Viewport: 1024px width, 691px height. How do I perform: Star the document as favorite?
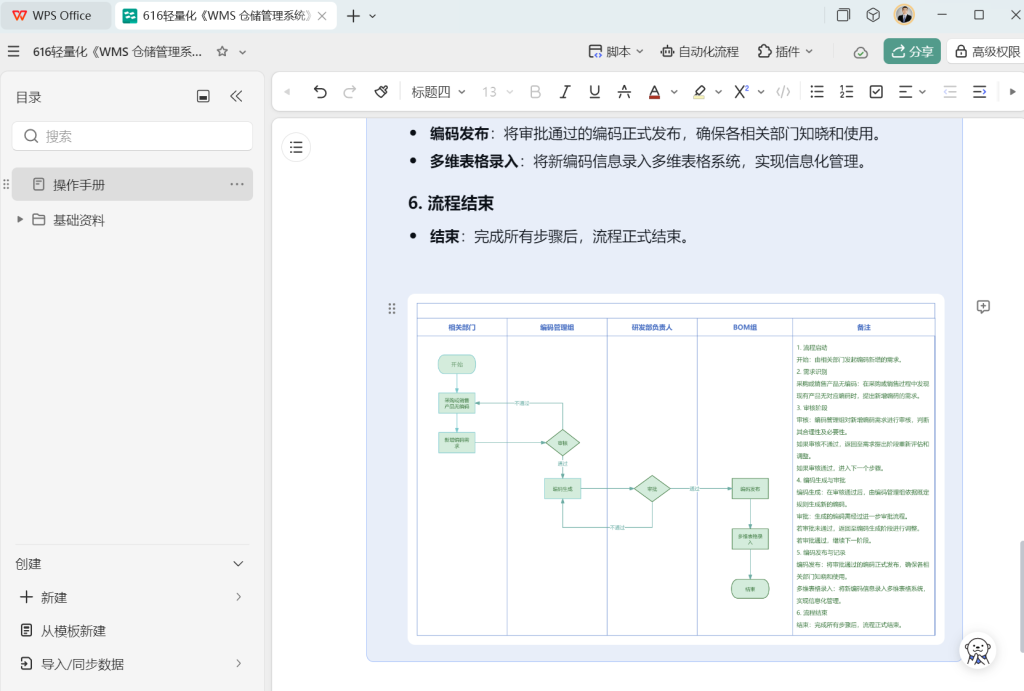click(222, 52)
